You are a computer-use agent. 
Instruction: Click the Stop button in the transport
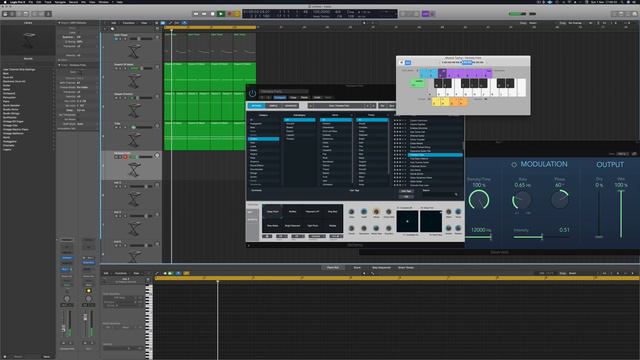coord(212,13)
